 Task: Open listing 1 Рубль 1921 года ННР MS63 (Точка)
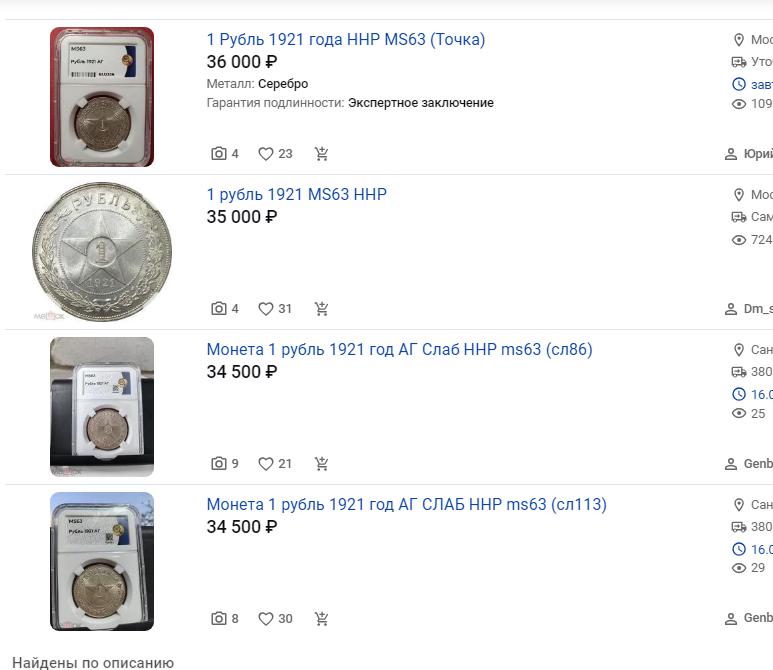[346, 39]
